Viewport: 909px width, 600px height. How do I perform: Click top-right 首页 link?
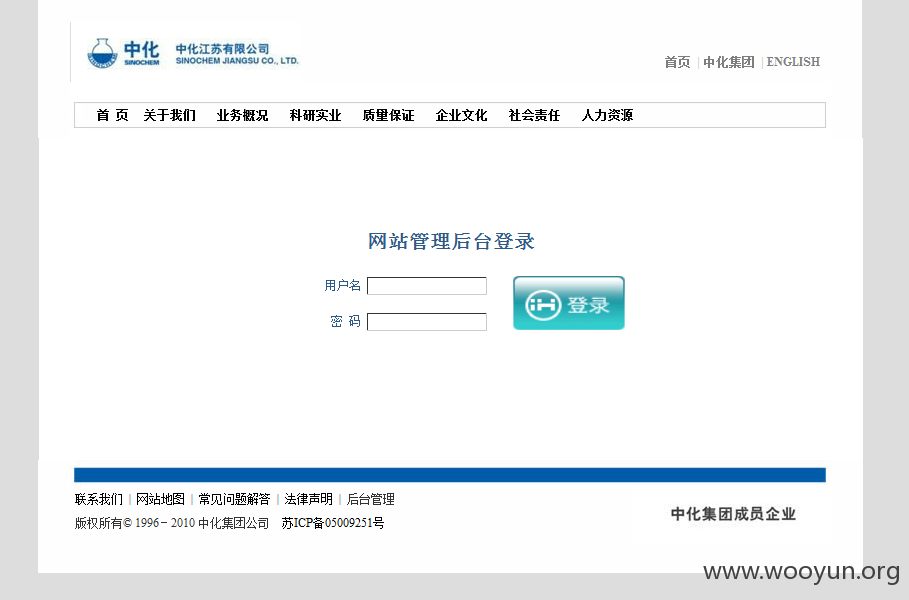[x=677, y=62]
